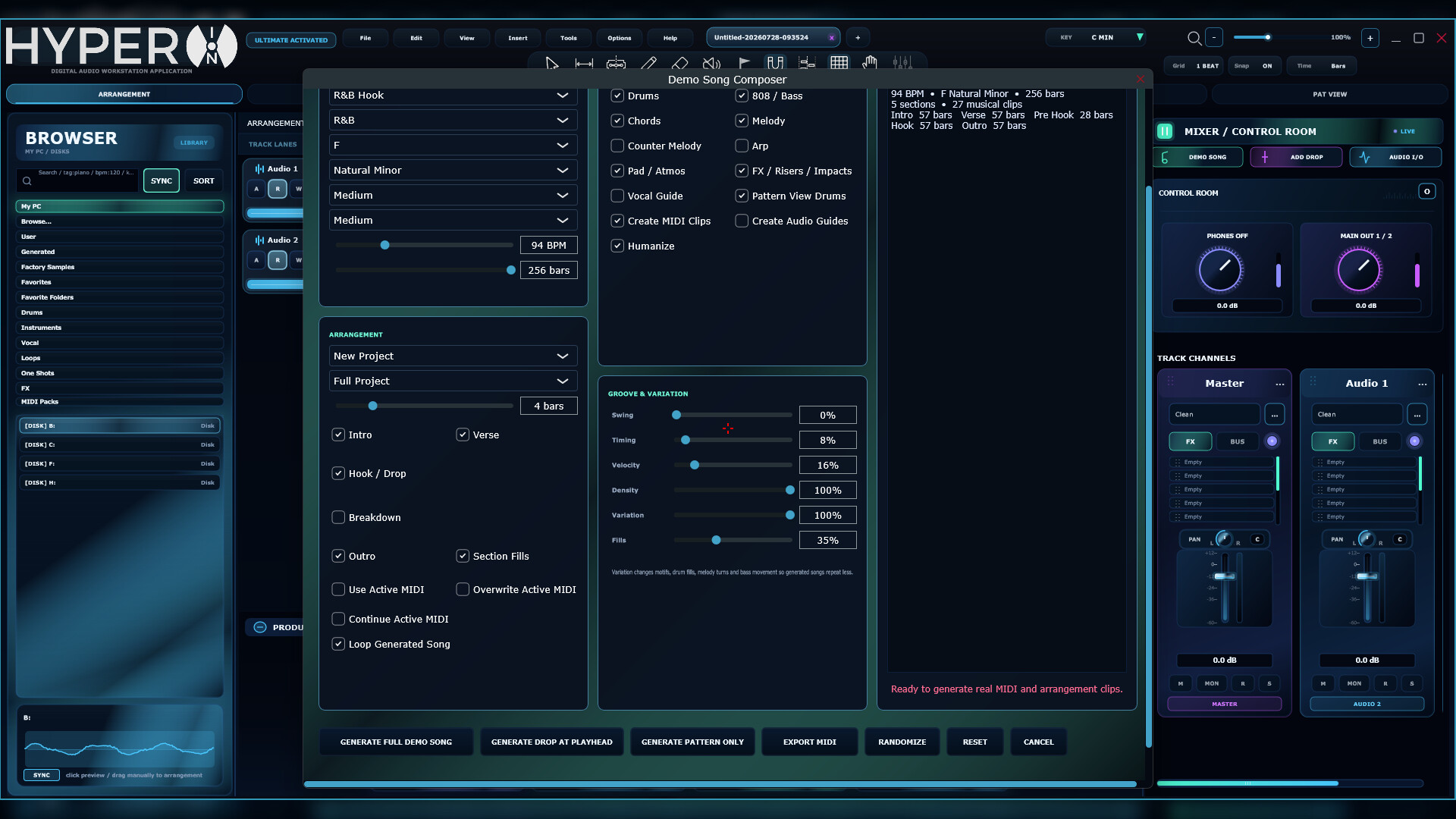Open the mixer faders icon
The height and width of the screenshot is (819, 1456).
tap(902, 64)
